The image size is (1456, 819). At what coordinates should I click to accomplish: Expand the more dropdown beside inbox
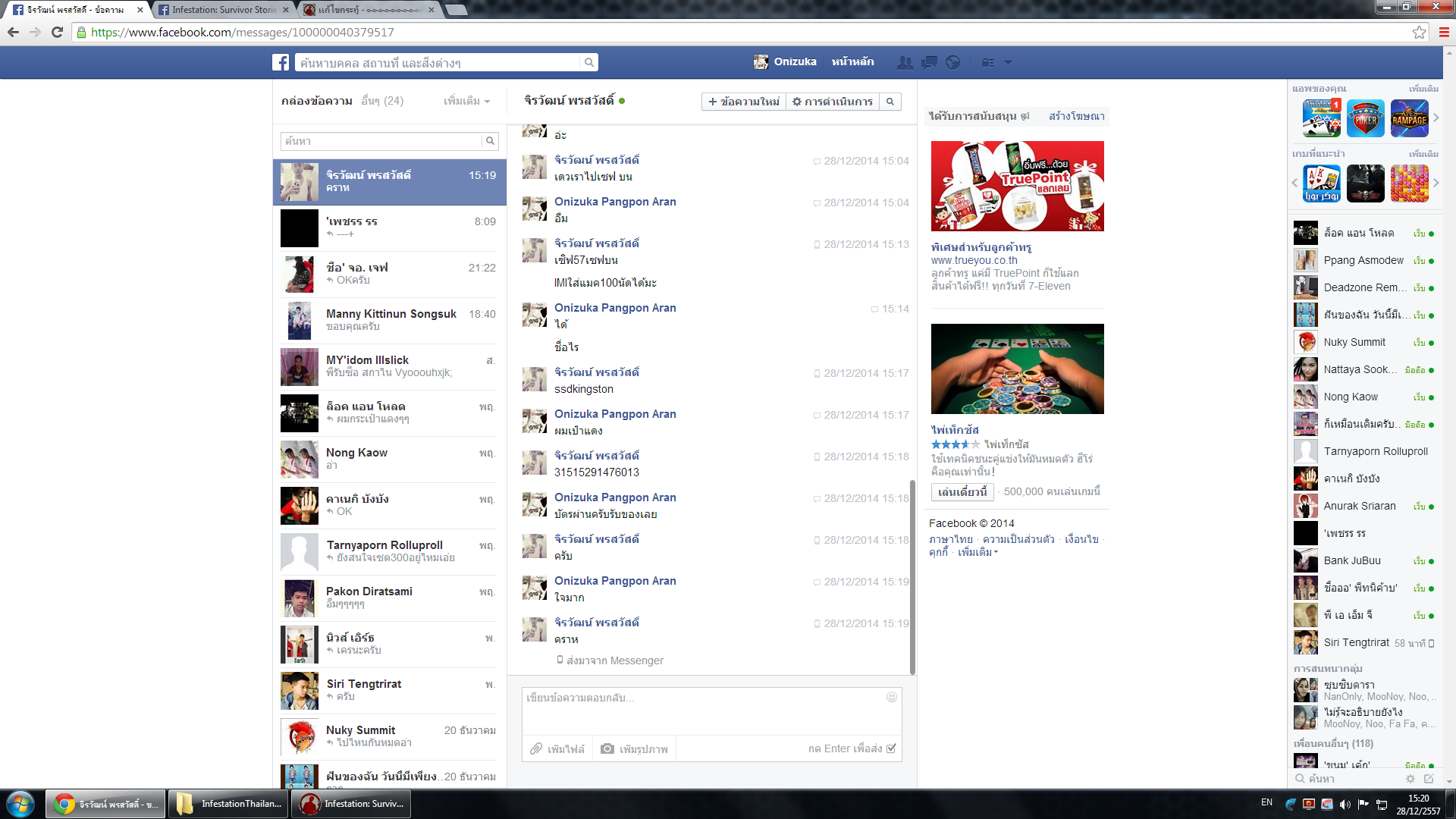pos(466,101)
